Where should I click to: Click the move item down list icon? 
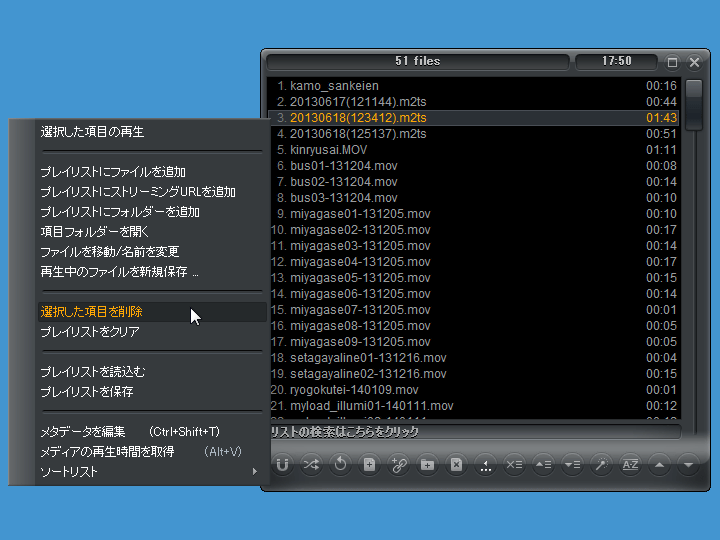[x=572, y=465]
